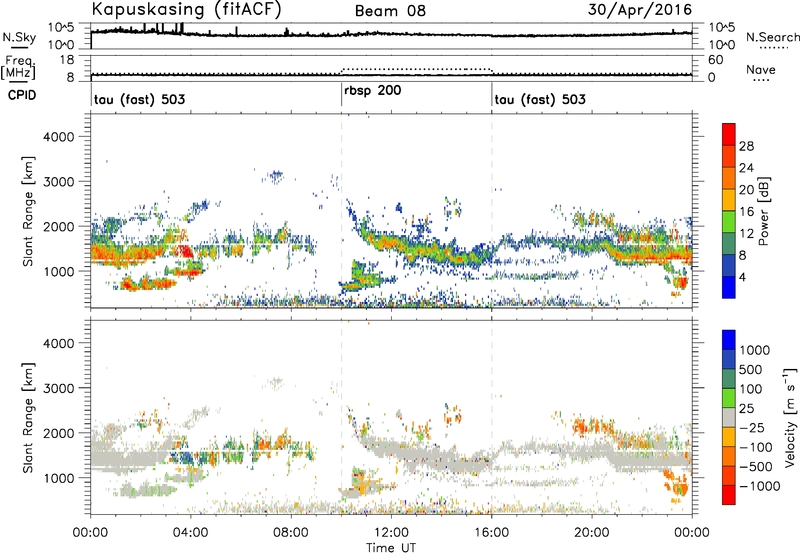Click the orange velocity patch near 20:00 UT

[x=592, y=425]
